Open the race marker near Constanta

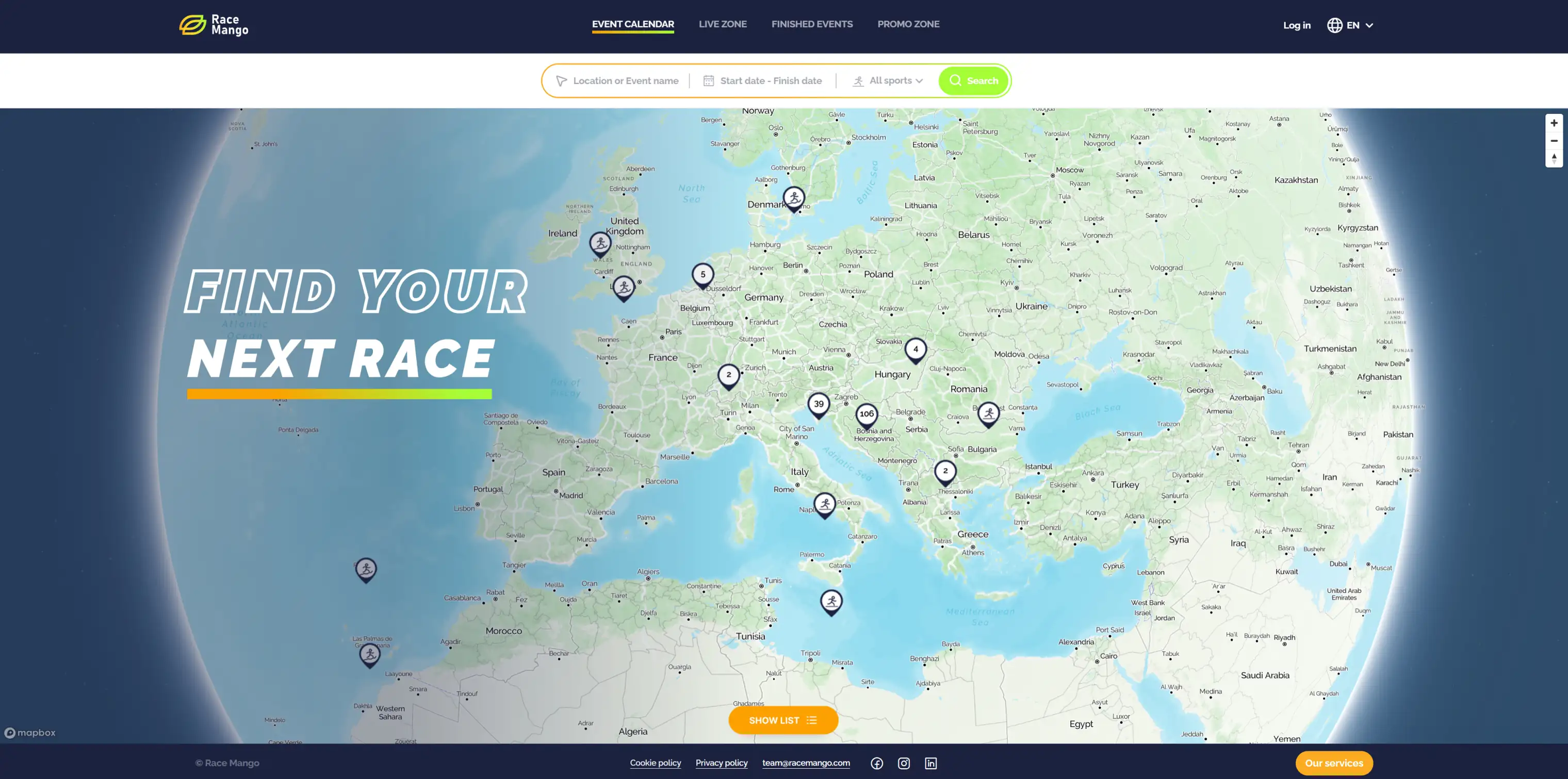tap(989, 415)
